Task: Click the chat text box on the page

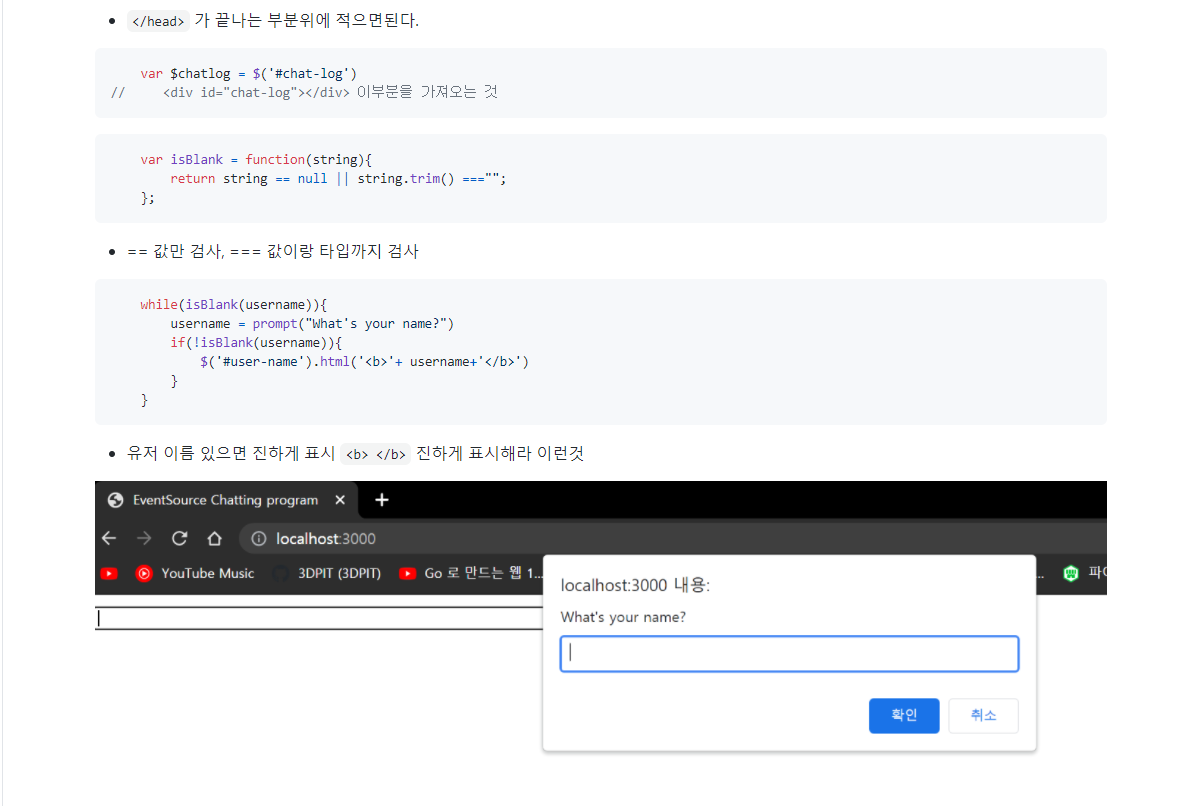Action: [320, 618]
